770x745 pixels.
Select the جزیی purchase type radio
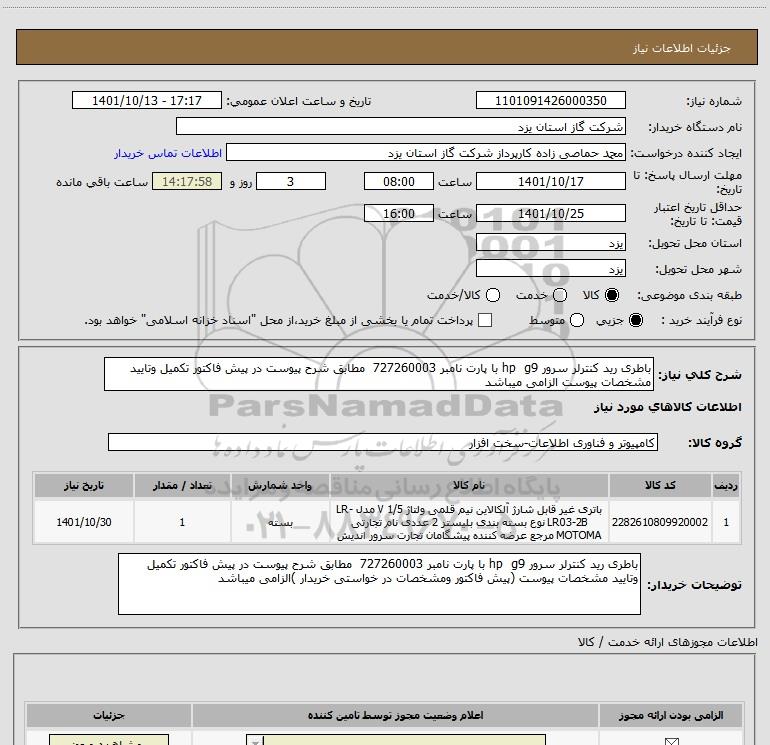pyautogui.click(x=635, y=320)
